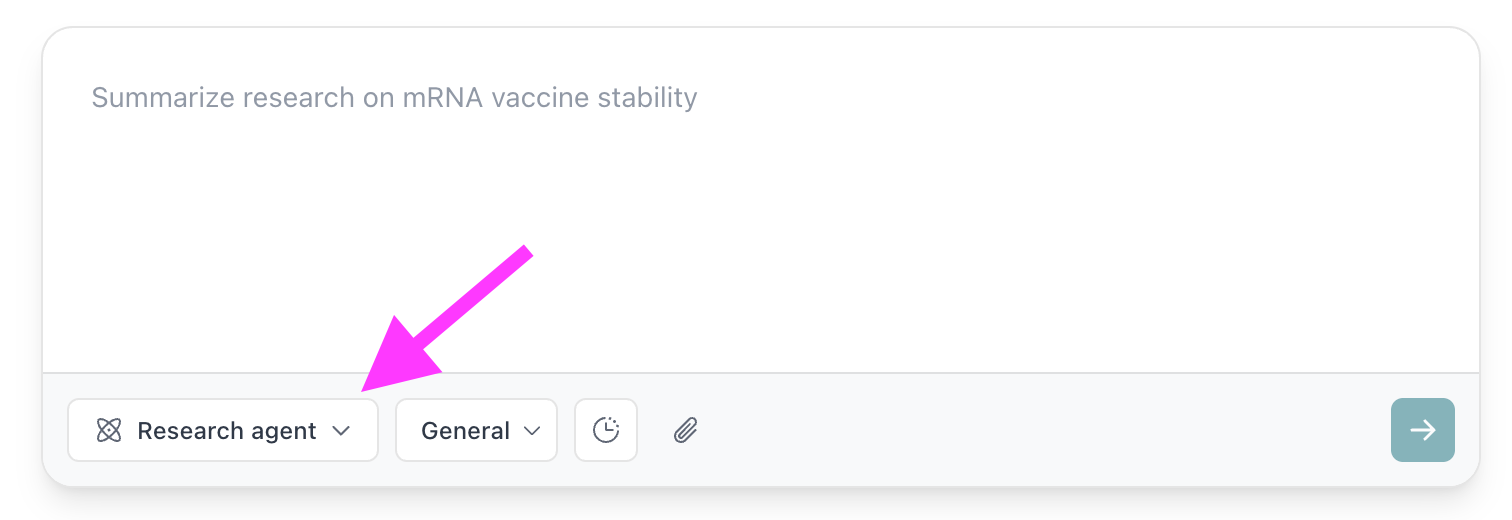Image resolution: width=1512 pixels, height=520 pixels.
Task: Toggle the clock timer button
Action: 606,431
